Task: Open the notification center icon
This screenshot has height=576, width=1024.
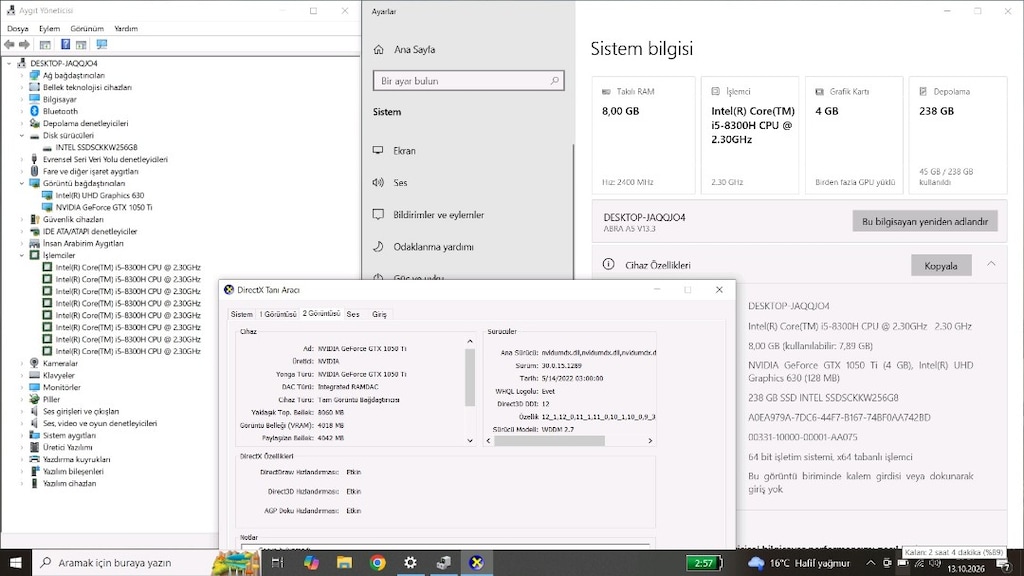Action: click(x=1004, y=565)
